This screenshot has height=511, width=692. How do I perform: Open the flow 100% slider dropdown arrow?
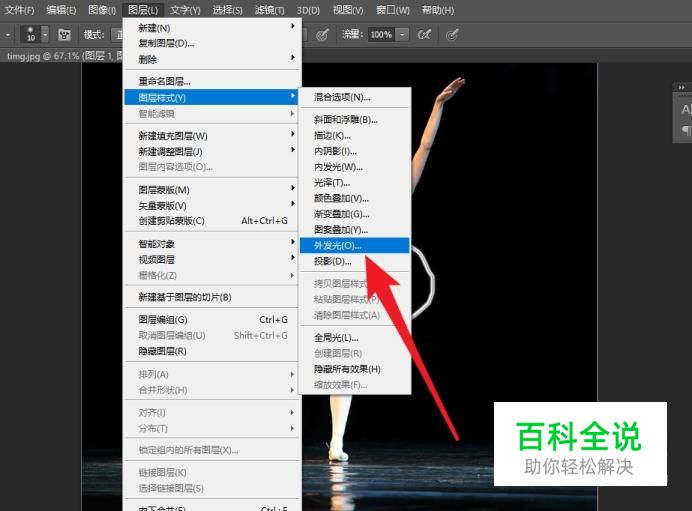[x=402, y=34]
